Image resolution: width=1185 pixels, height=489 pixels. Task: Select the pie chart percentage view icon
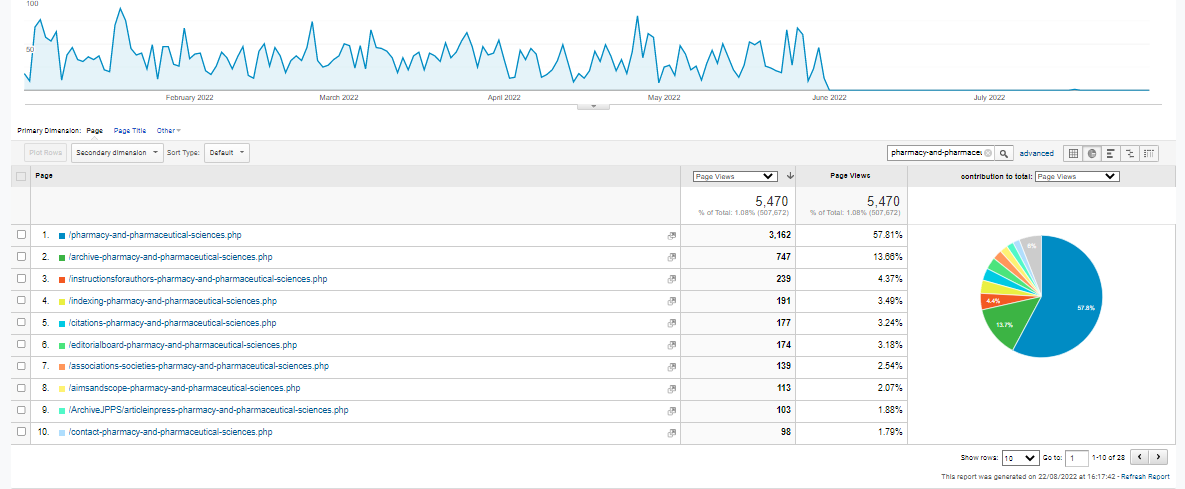point(1093,153)
